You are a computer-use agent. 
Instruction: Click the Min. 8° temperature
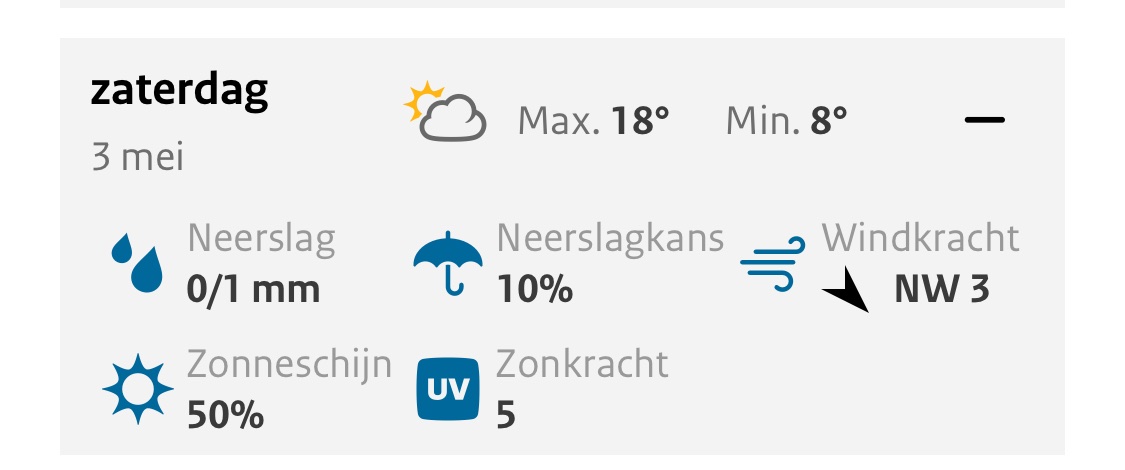(787, 122)
